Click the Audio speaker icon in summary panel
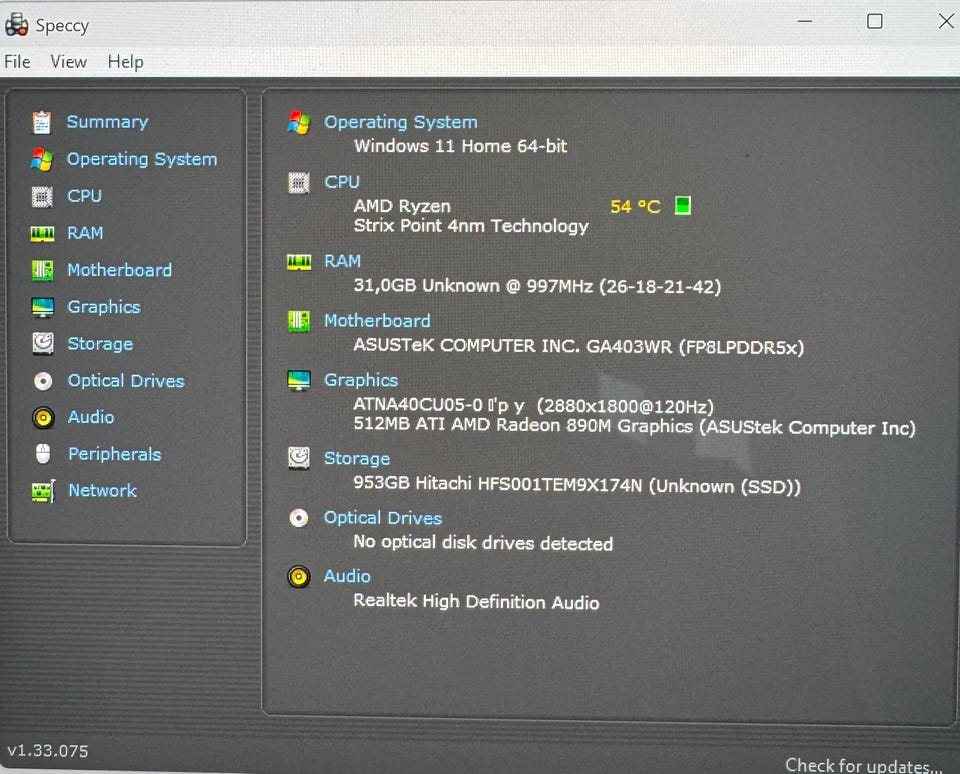 point(299,577)
